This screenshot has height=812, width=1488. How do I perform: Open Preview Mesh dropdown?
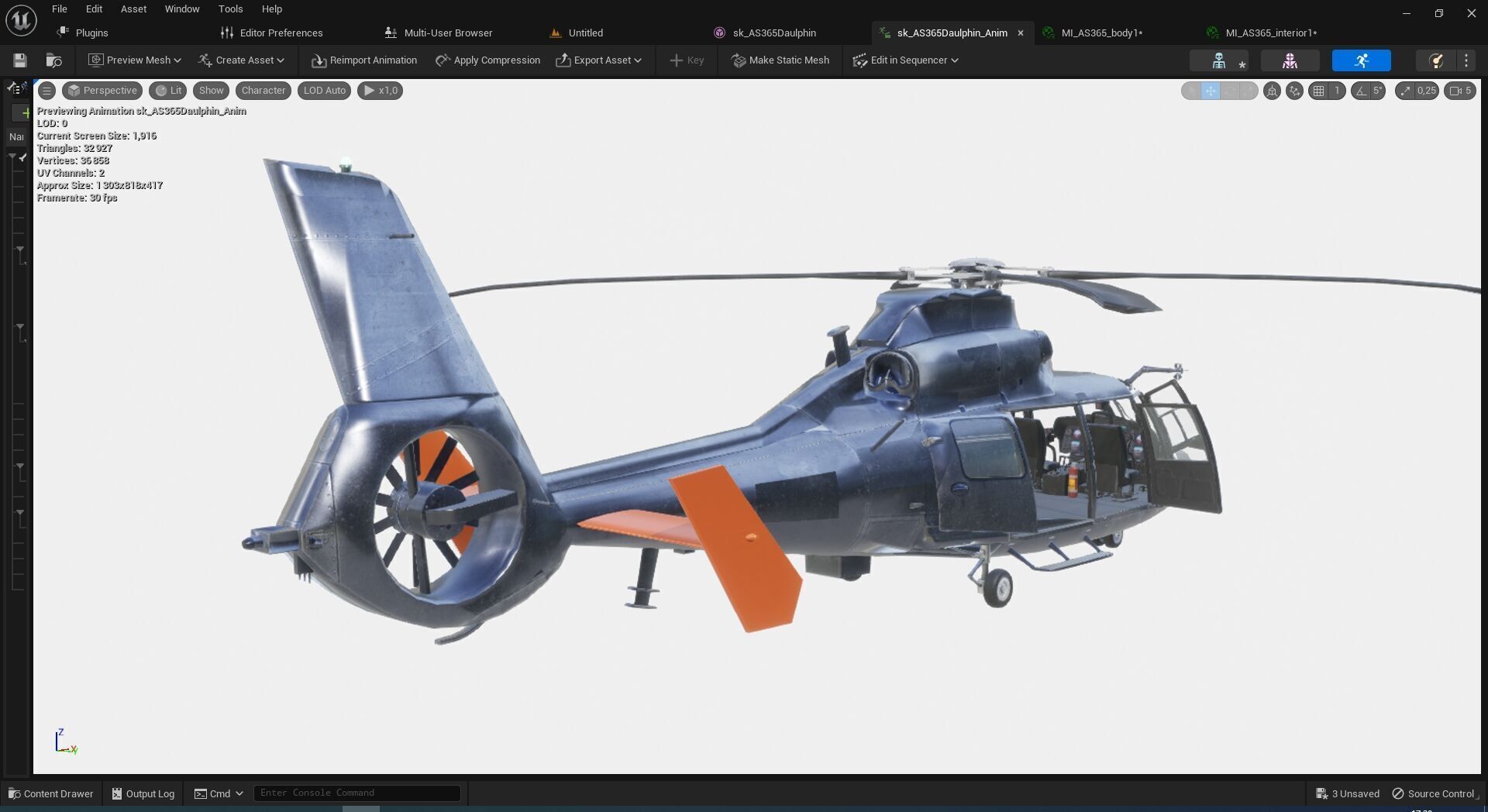135,60
